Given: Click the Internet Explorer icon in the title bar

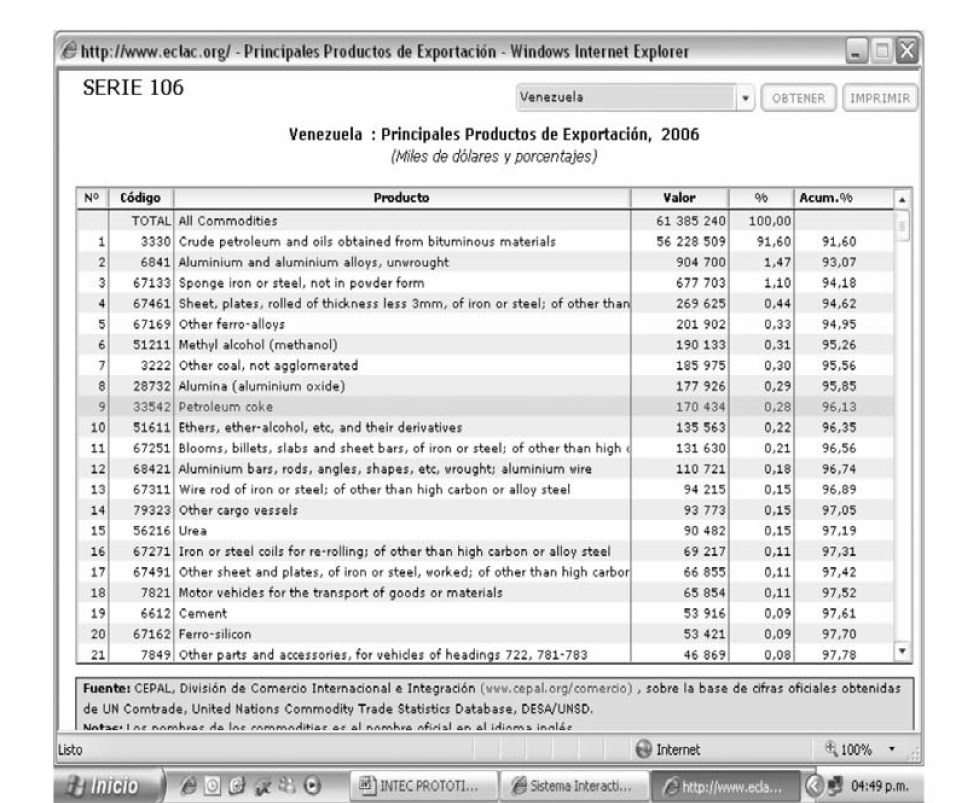Looking at the screenshot, I should [x=69, y=51].
